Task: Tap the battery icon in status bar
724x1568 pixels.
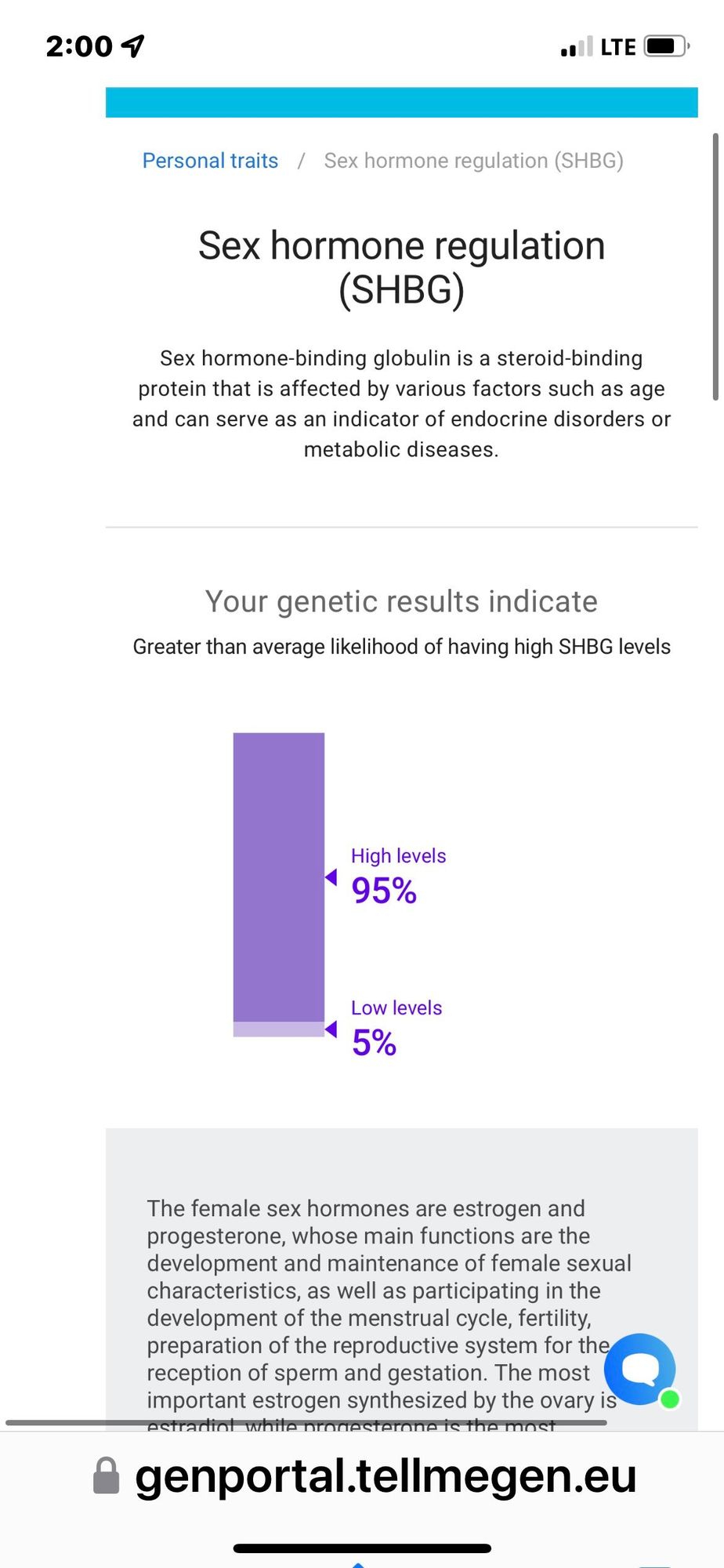Action: click(664, 46)
